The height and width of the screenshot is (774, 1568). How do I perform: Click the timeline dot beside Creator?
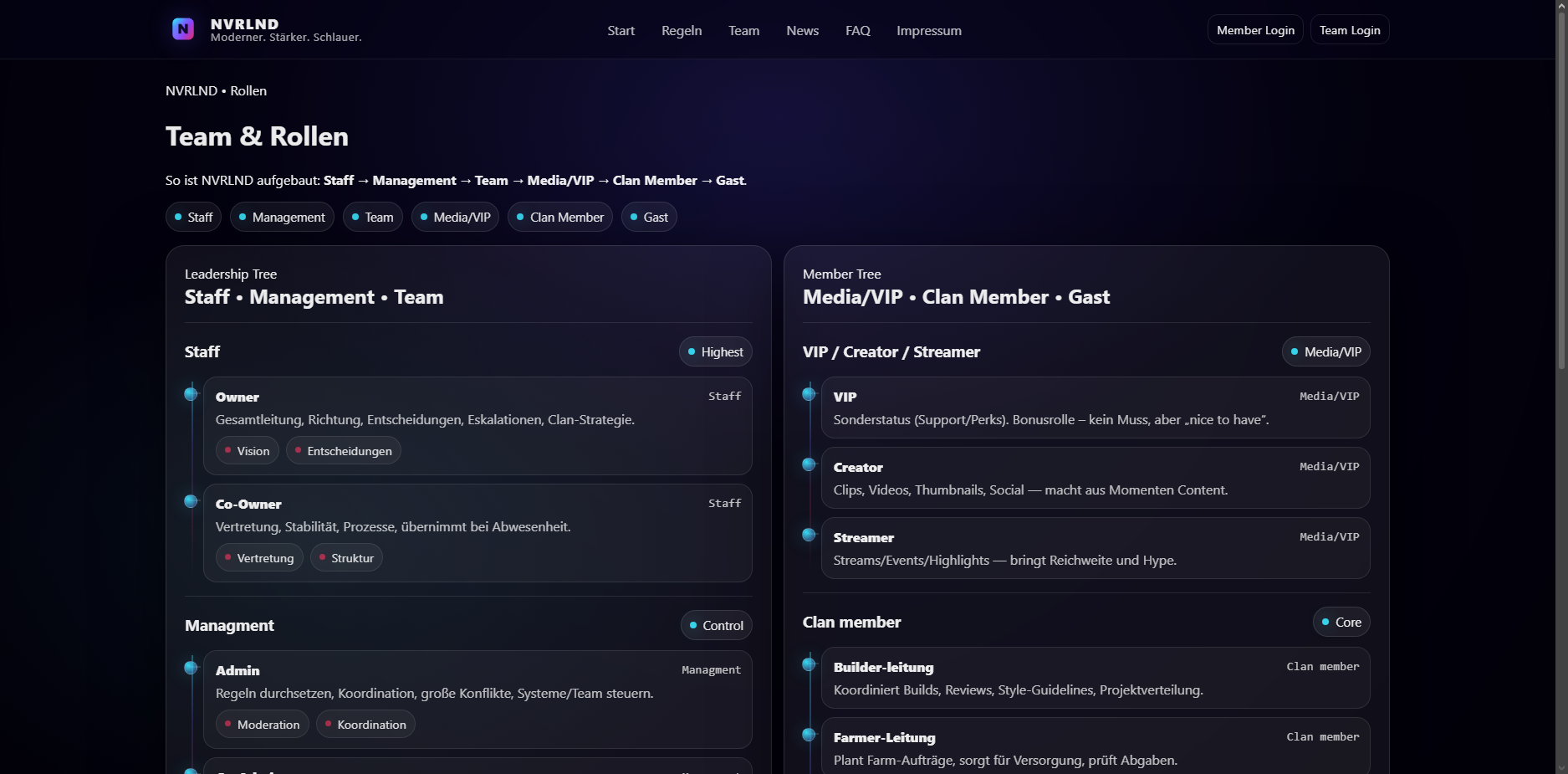[x=809, y=464]
